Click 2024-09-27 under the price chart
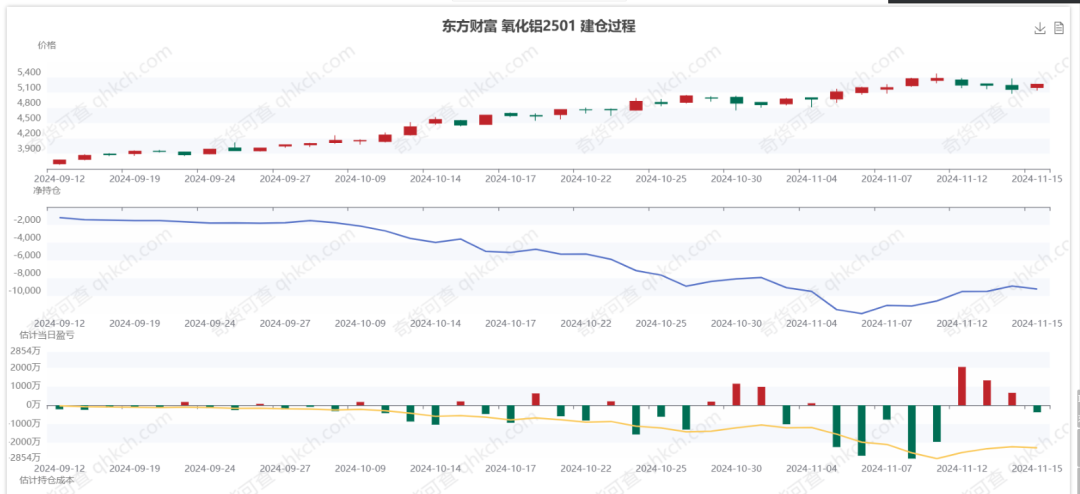The width and height of the screenshot is (1080, 494). [285, 178]
